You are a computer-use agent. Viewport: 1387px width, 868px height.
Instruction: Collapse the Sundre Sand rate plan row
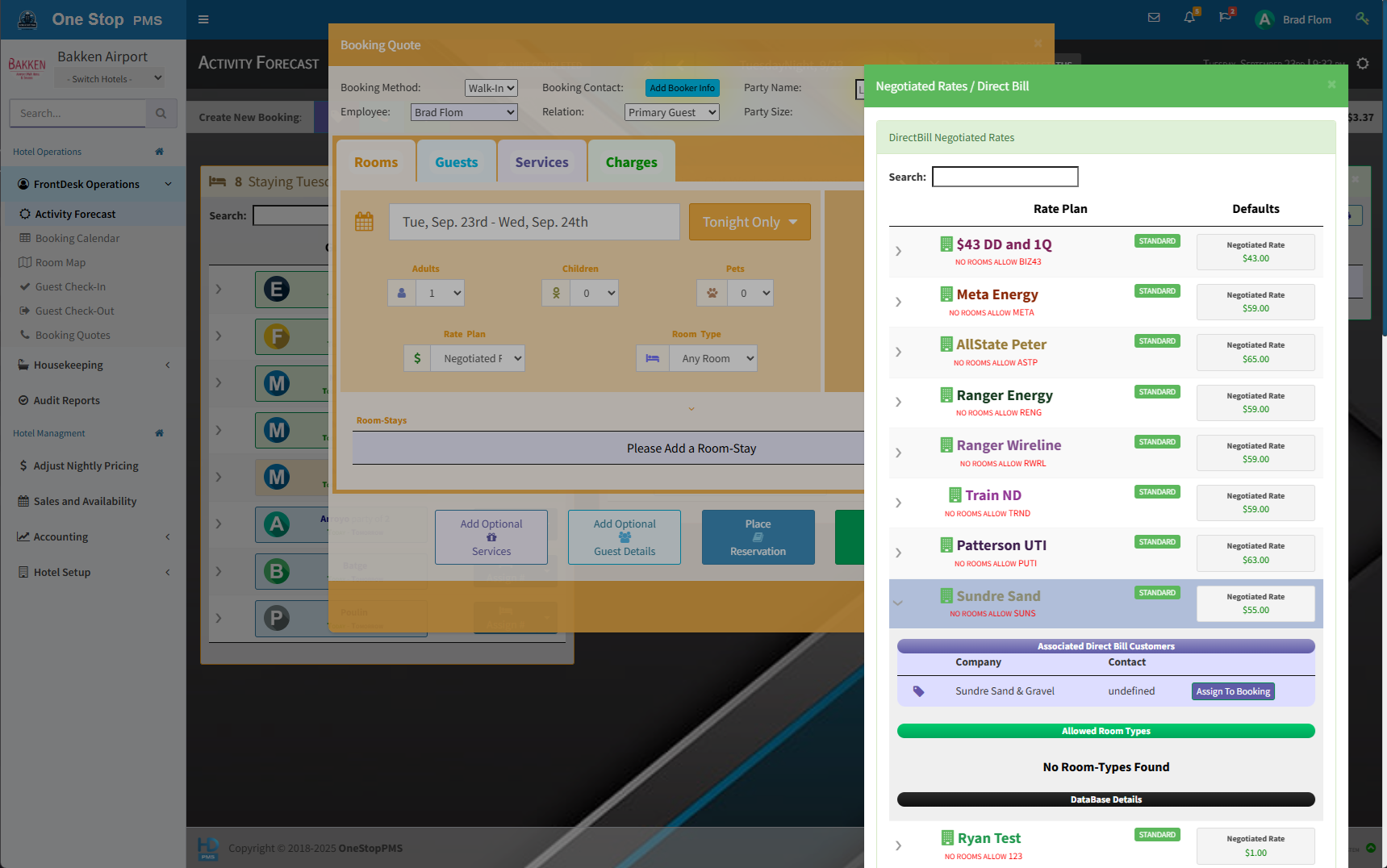pyautogui.click(x=898, y=603)
